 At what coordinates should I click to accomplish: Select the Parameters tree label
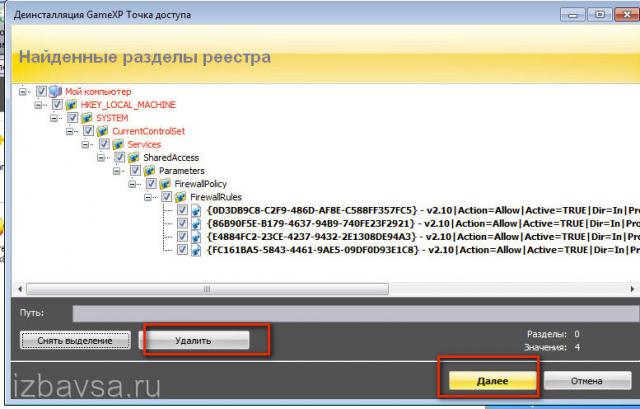point(182,171)
